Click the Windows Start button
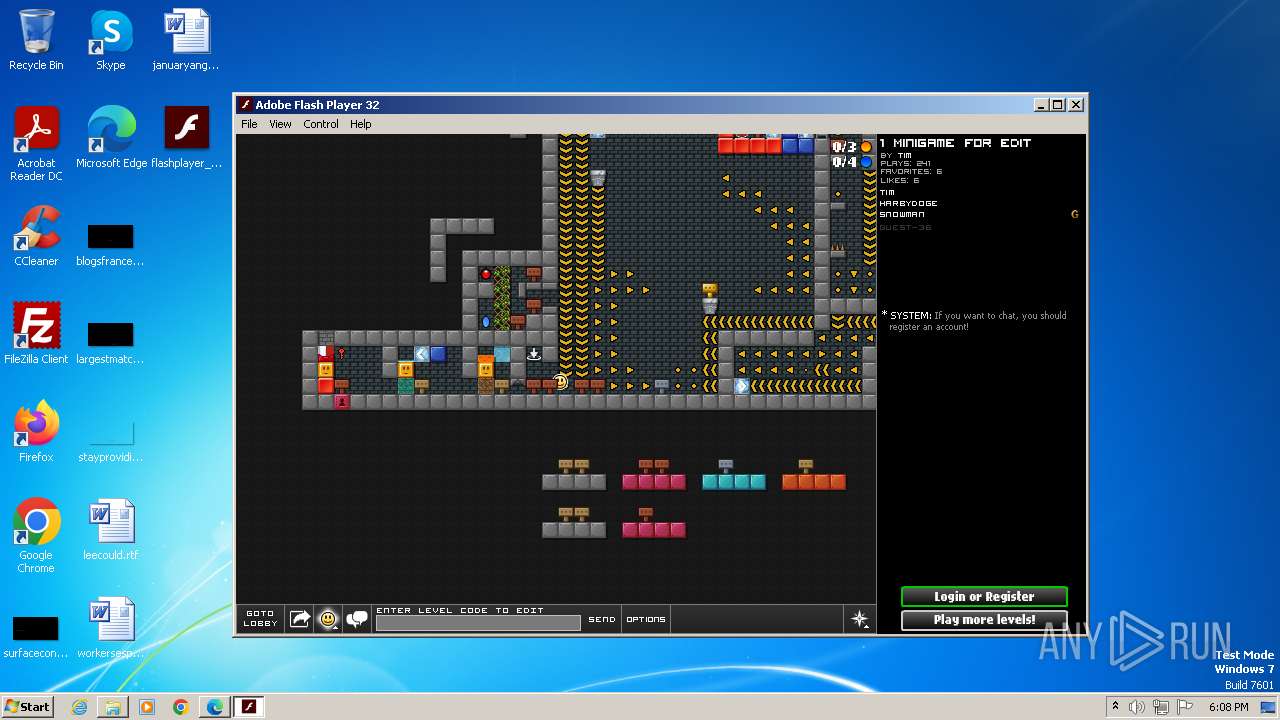Screen dimensions: 1280x720 (27, 706)
